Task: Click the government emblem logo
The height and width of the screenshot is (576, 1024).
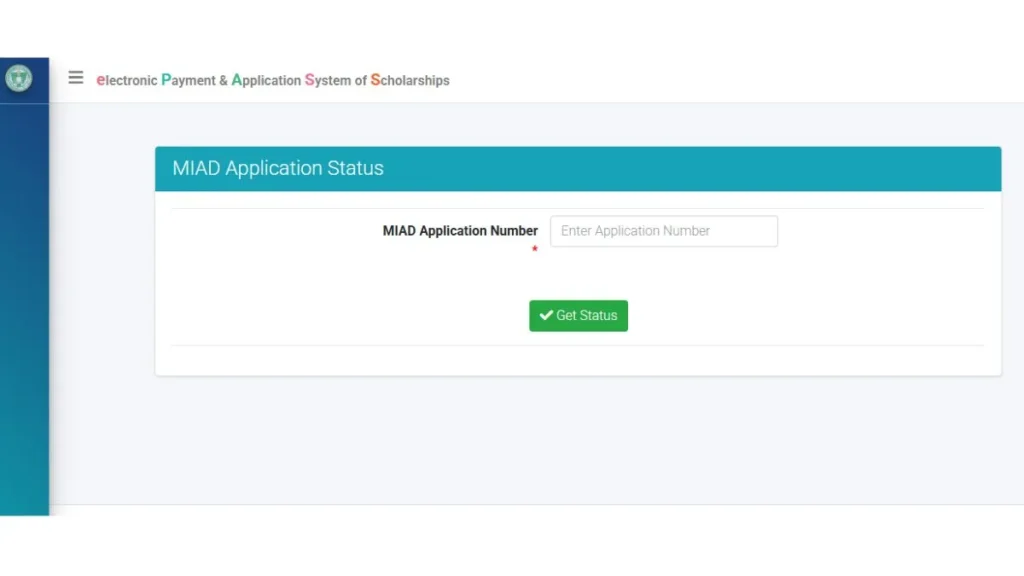Action: [x=19, y=78]
